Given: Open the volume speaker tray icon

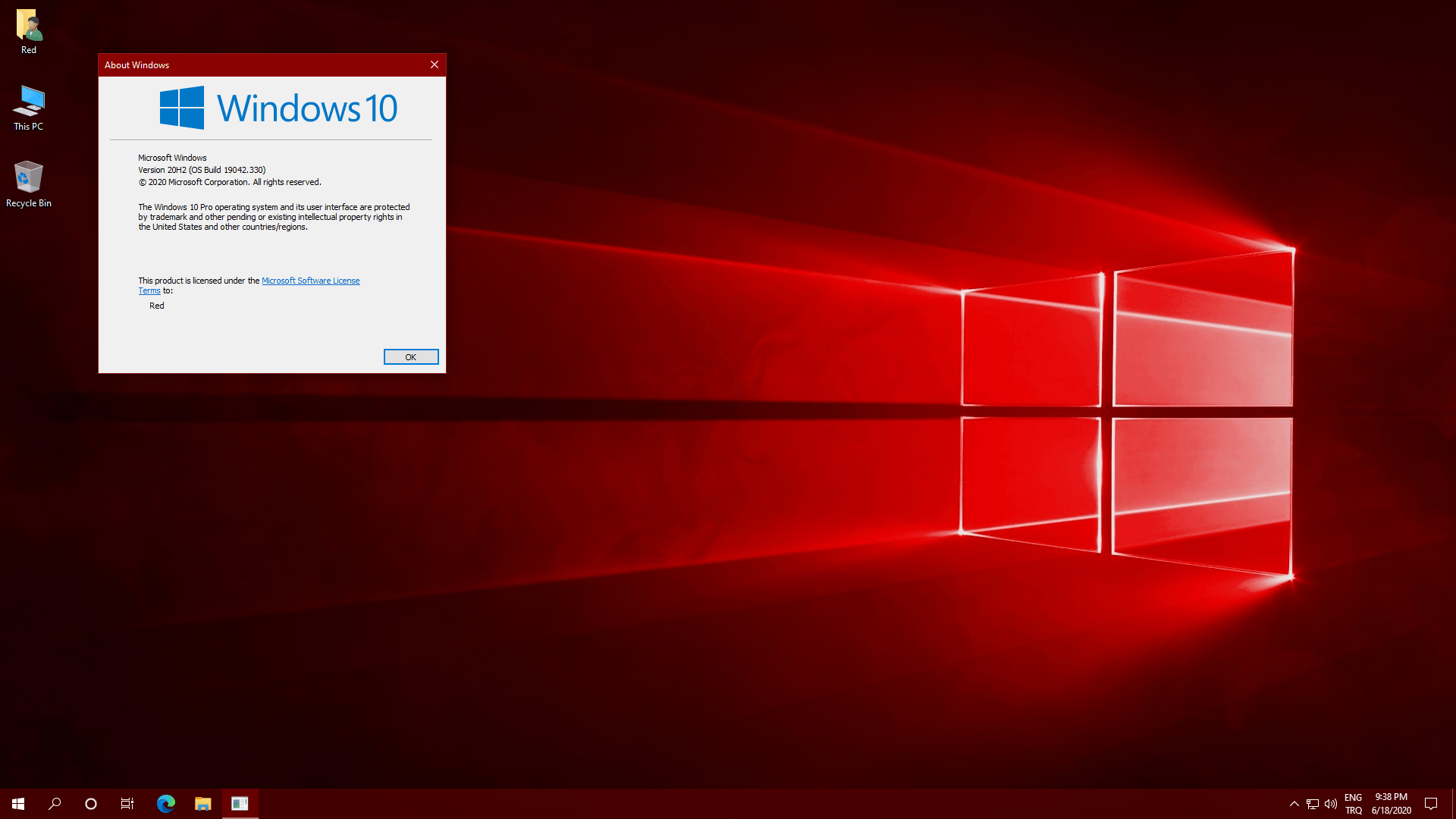Looking at the screenshot, I should pos(1331,804).
